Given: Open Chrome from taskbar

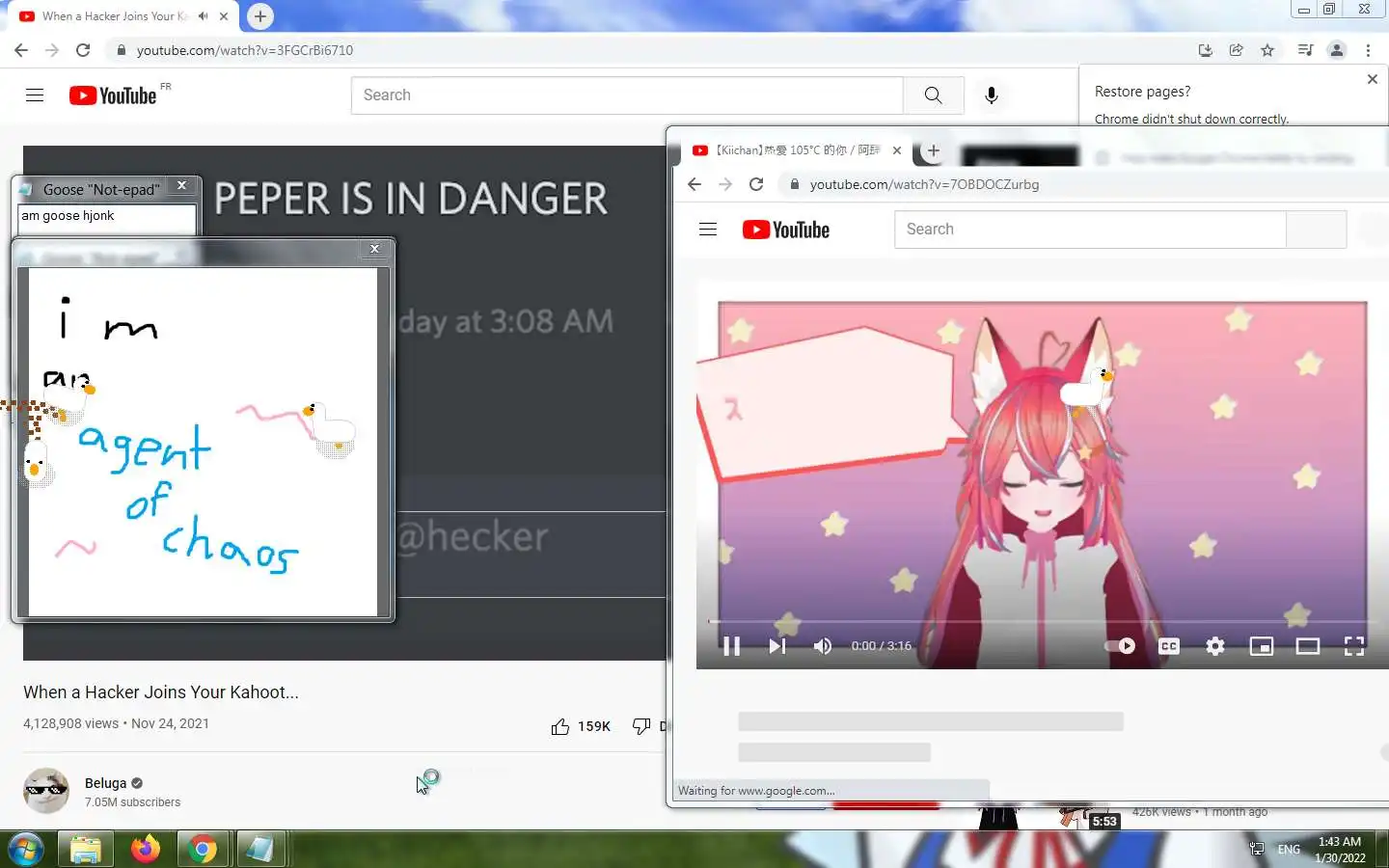Looking at the screenshot, I should coord(203,850).
